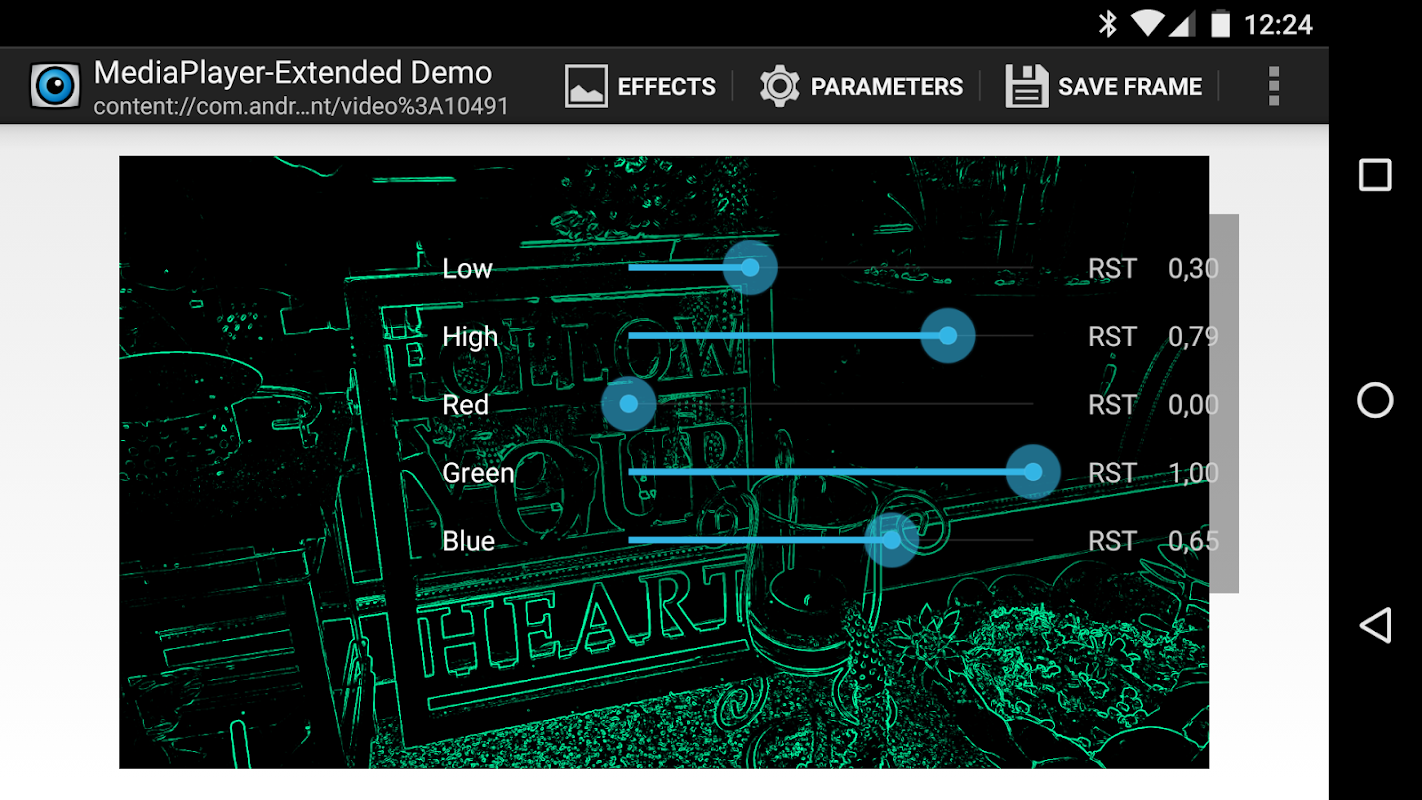Click the Blue parameter label
The height and width of the screenshot is (800, 1422).
pyautogui.click(x=468, y=541)
